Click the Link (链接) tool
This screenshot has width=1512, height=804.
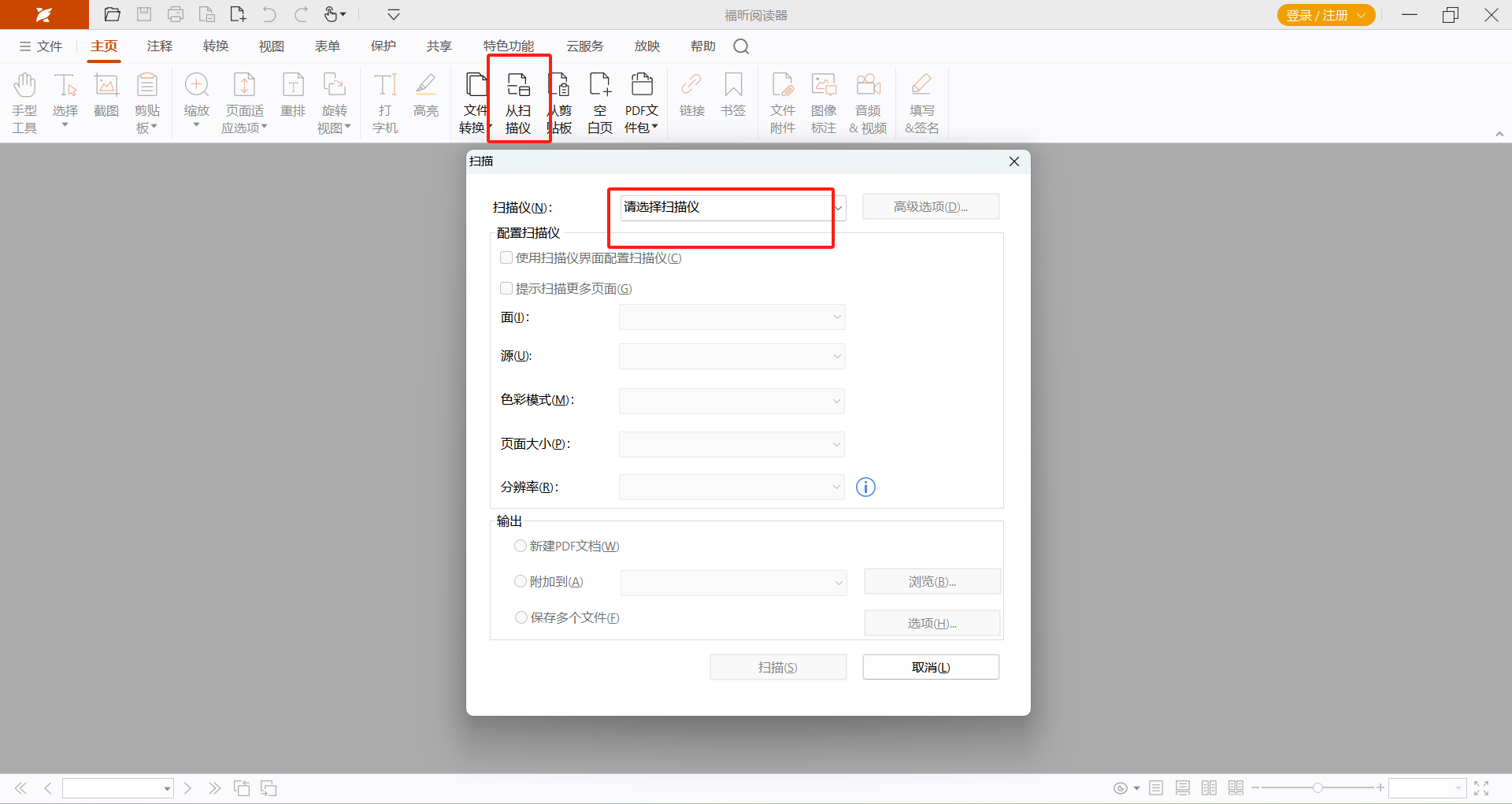coord(692,95)
